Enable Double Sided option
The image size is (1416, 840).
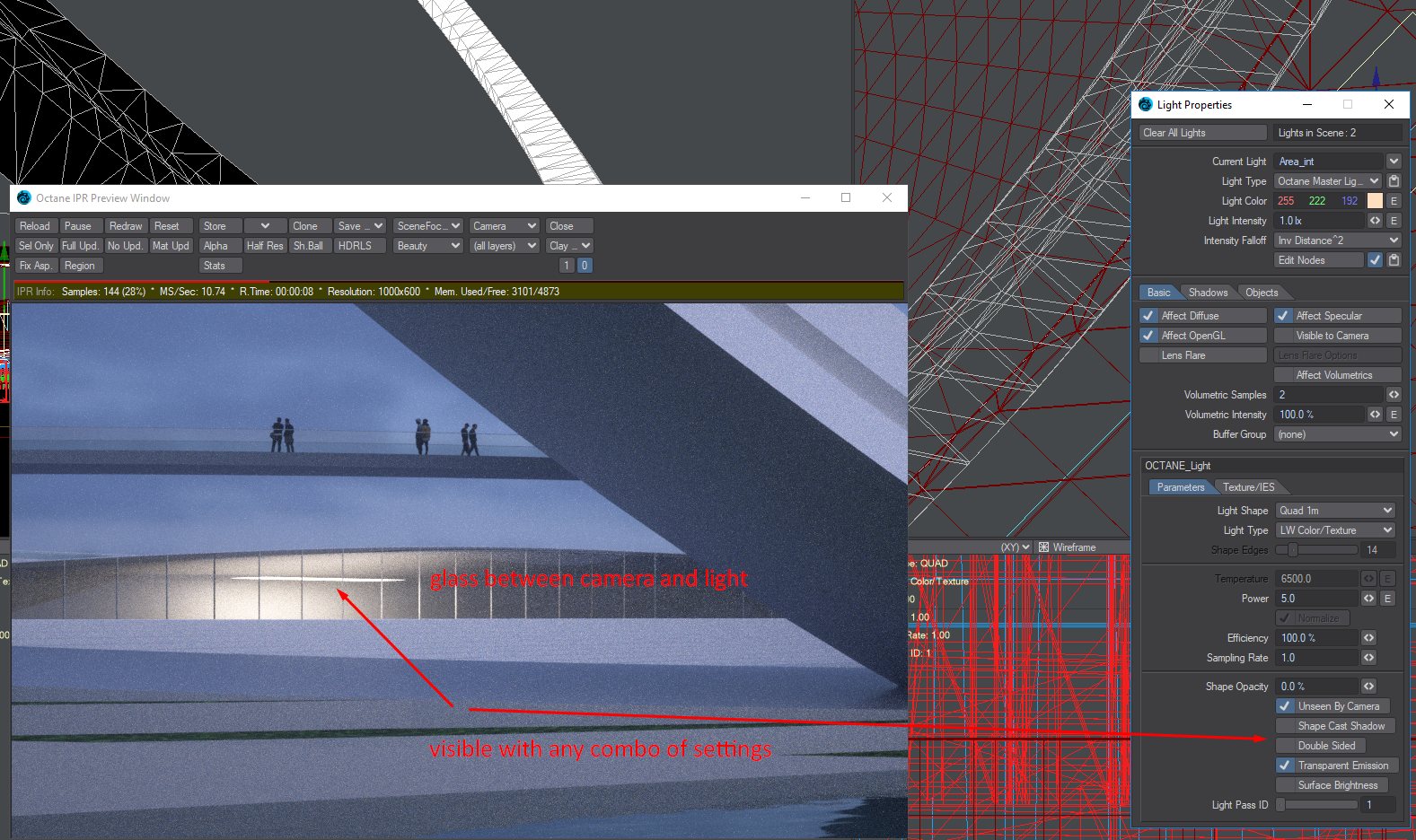click(x=1320, y=746)
